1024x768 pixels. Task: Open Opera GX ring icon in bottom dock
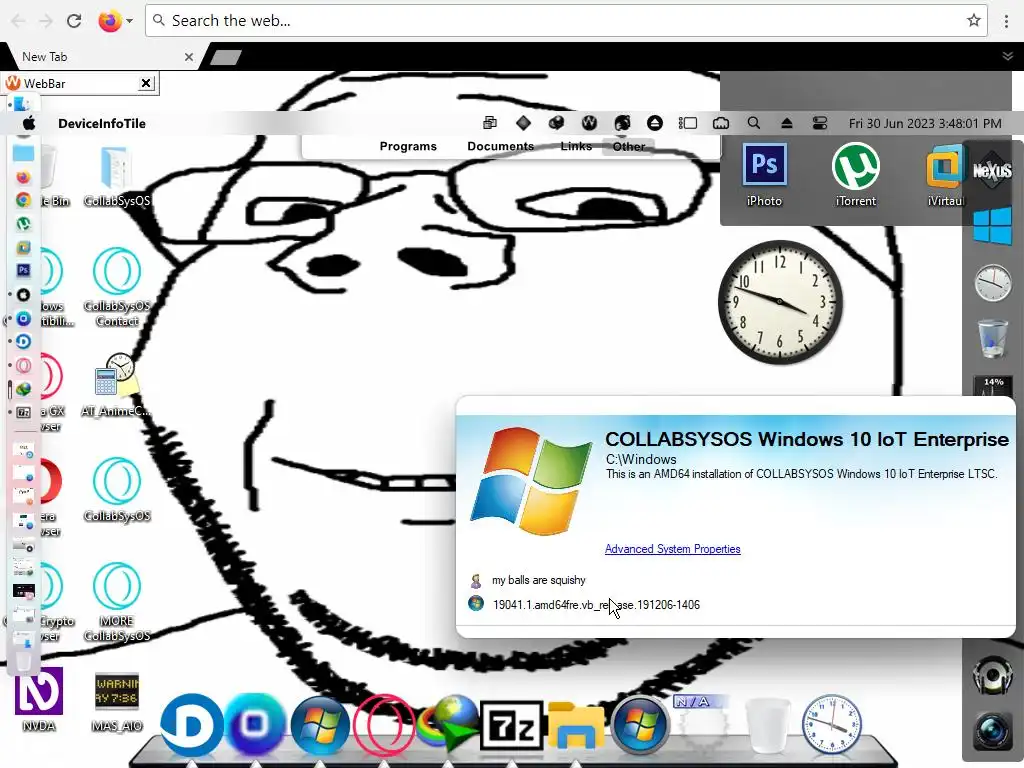click(383, 725)
